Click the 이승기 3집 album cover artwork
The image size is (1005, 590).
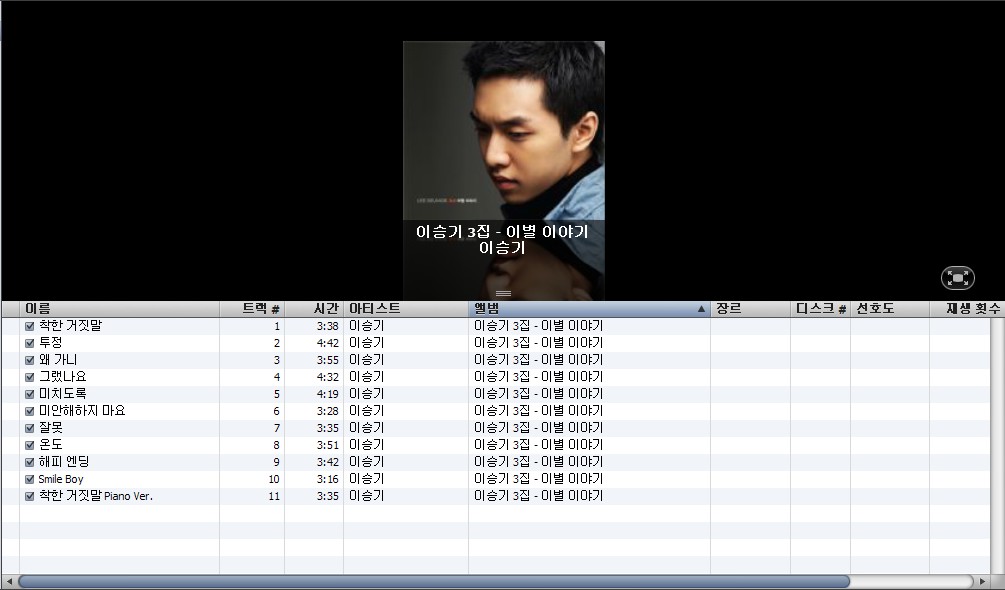point(504,131)
